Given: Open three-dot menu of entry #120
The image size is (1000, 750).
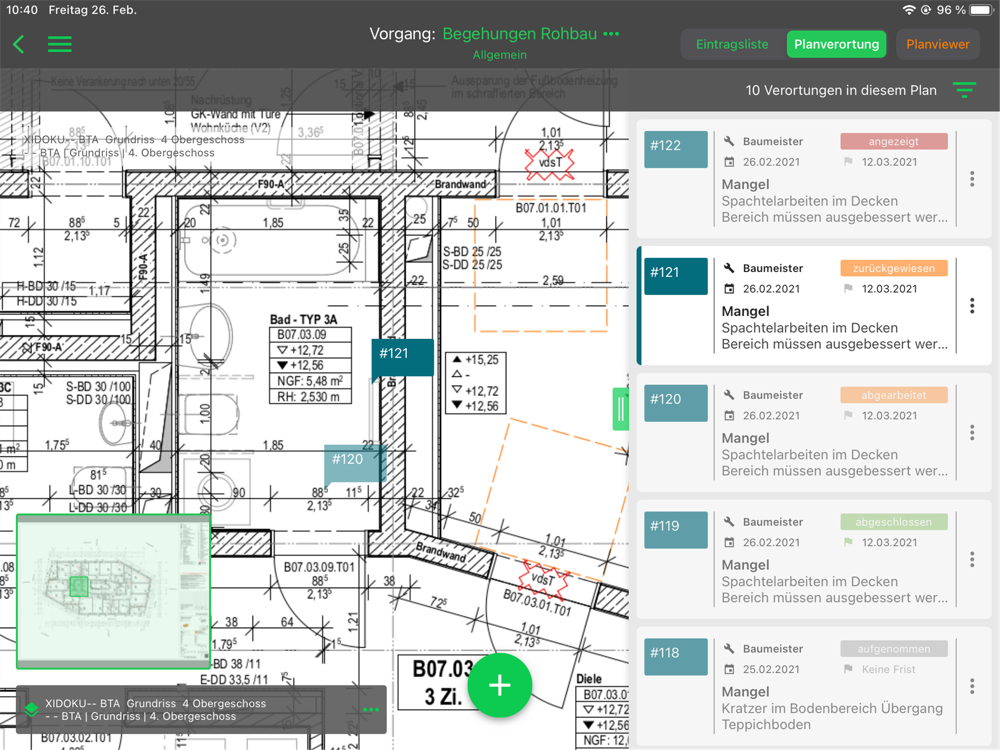Looking at the screenshot, I should [972, 432].
